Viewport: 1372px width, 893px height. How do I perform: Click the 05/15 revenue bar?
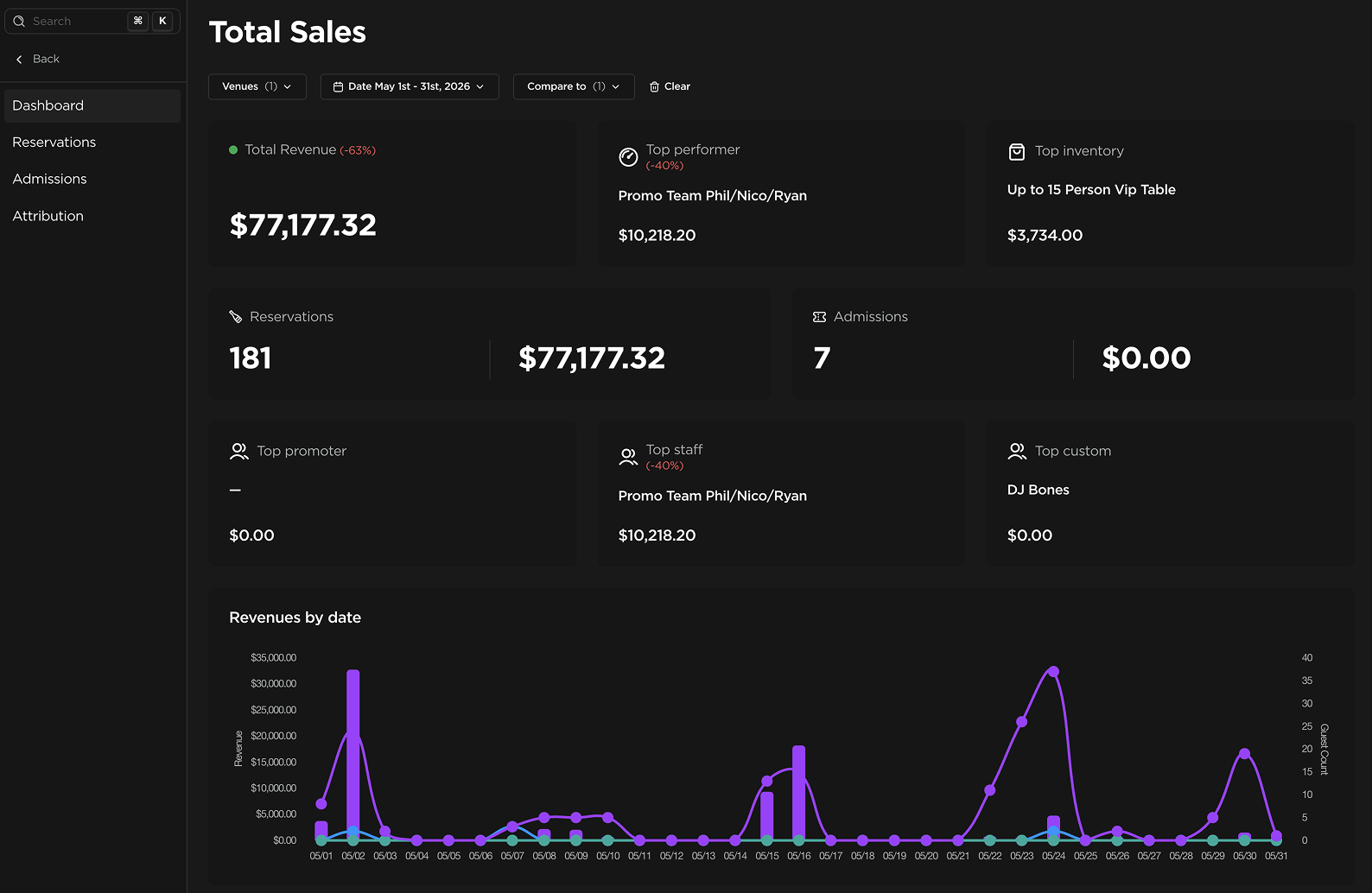tap(767, 815)
